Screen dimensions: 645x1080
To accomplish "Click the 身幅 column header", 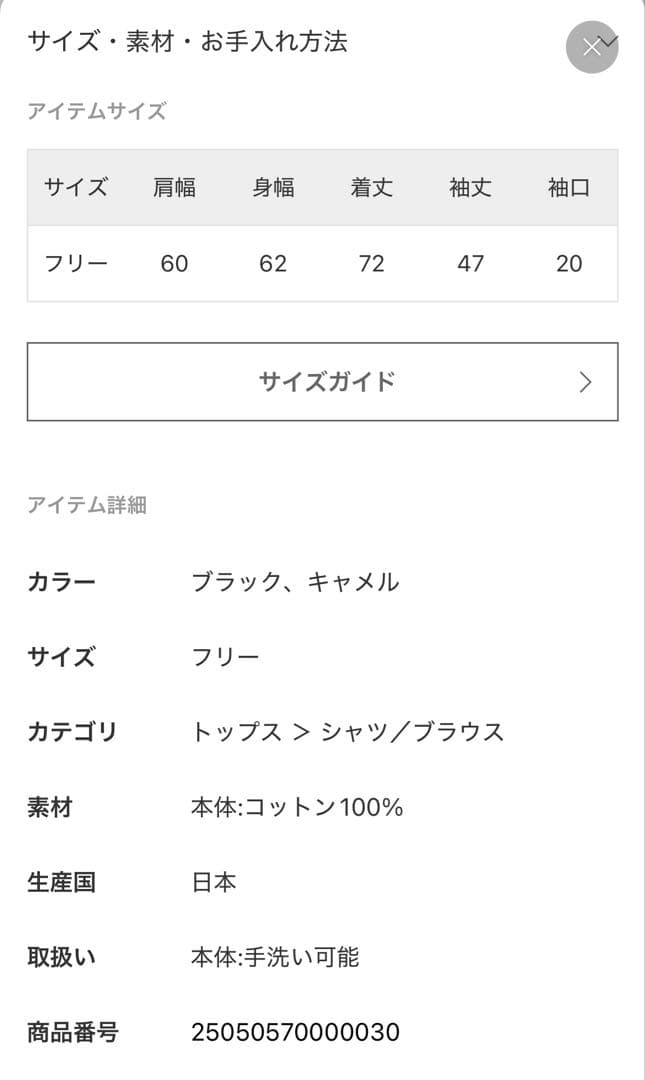I will pos(272,187).
